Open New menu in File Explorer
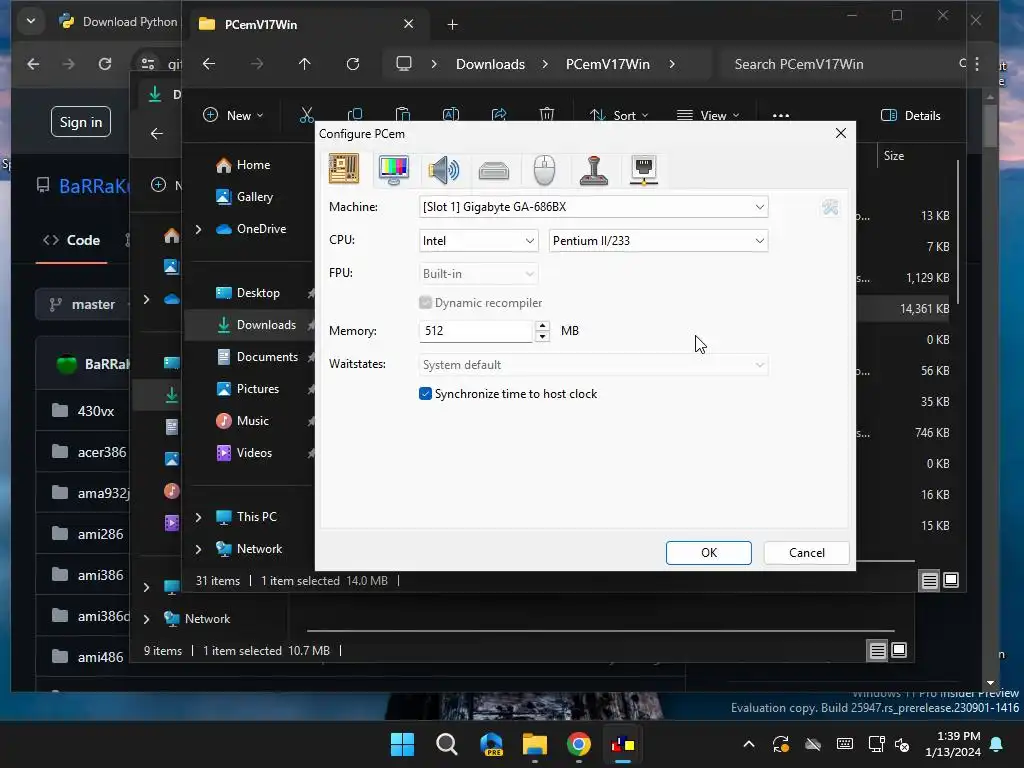This screenshot has width=1024, height=768. click(233, 116)
